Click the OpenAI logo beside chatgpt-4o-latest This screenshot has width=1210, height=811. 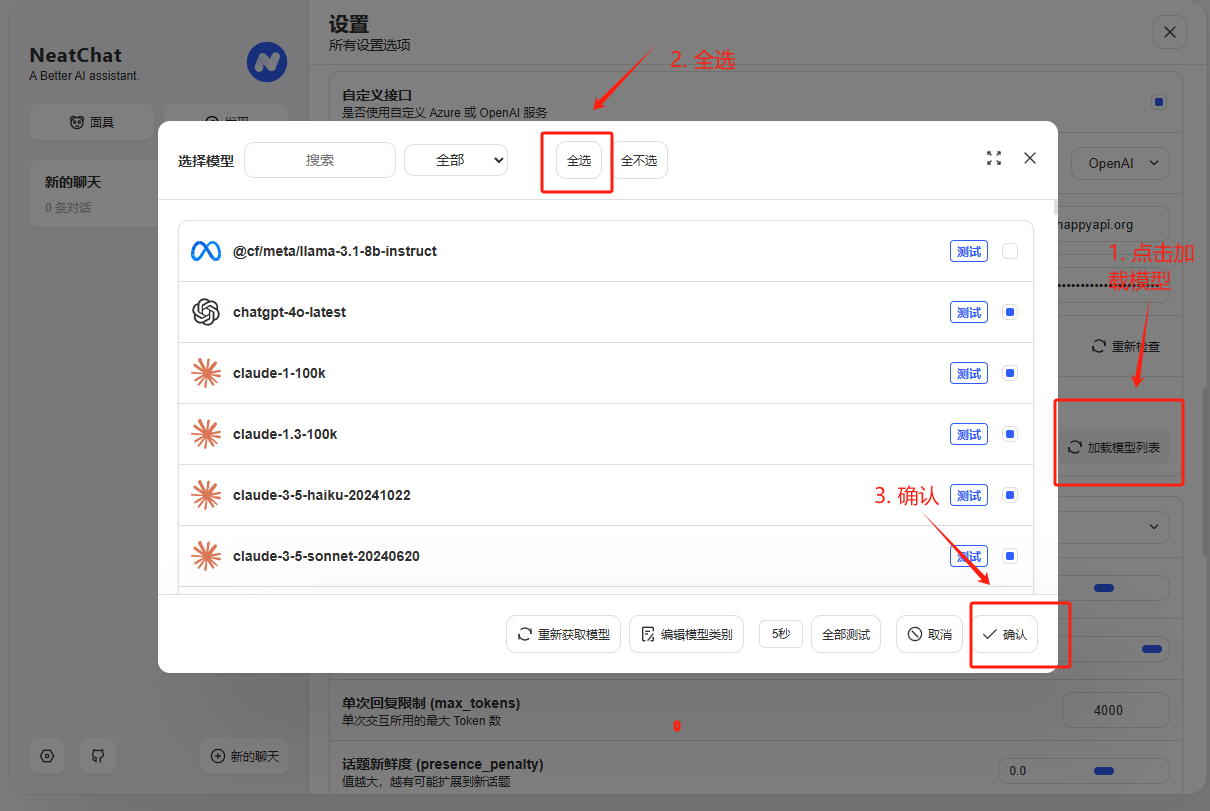[206, 312]
